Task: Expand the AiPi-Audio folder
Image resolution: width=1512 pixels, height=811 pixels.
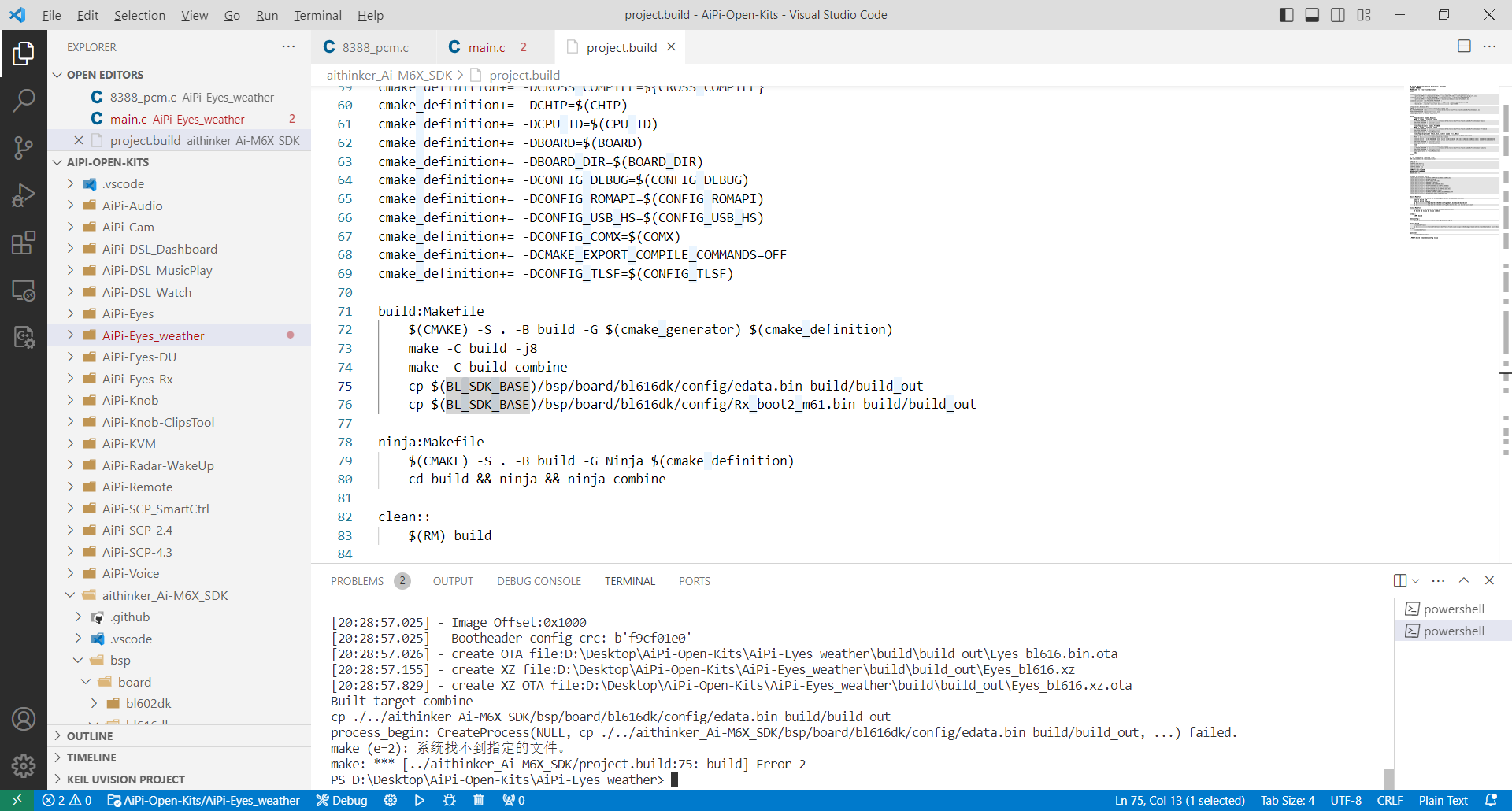Action: point(179,206)
